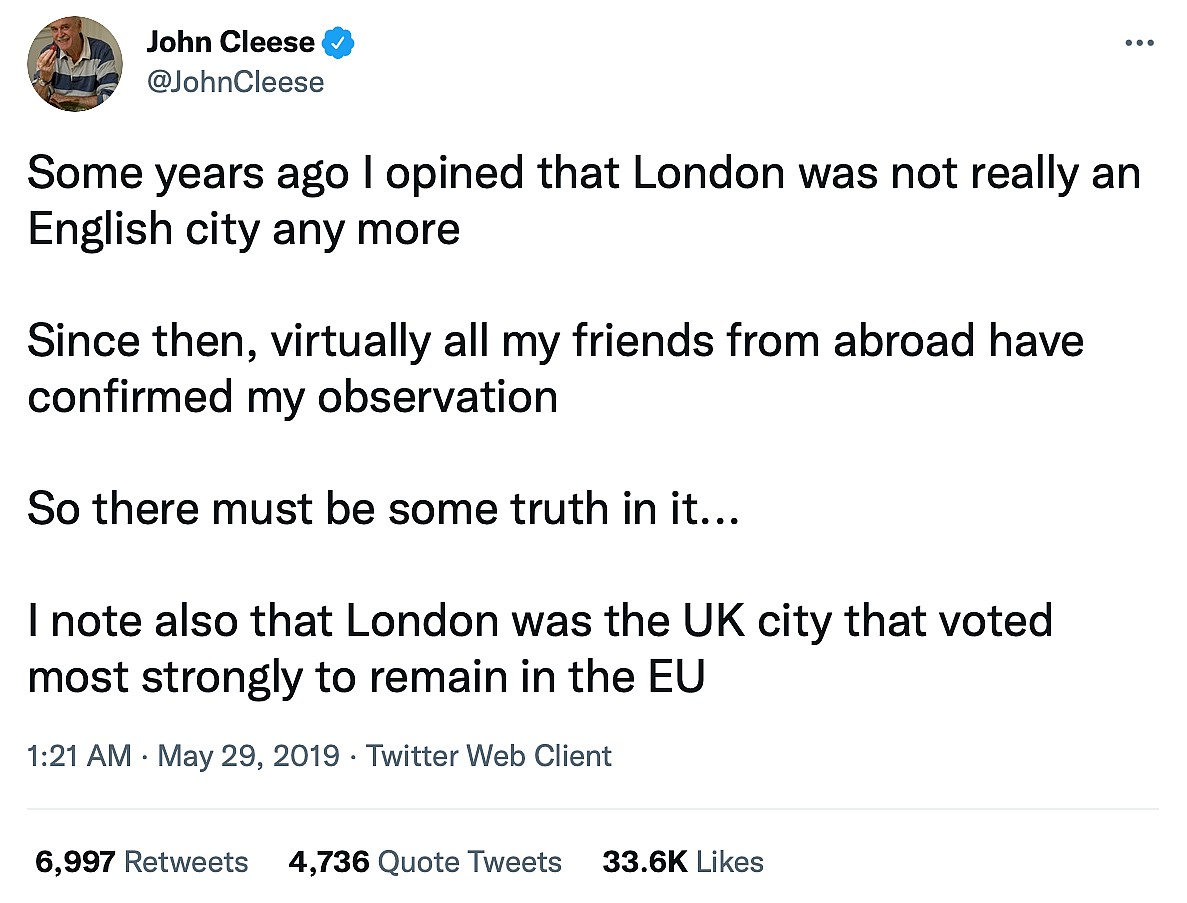Click the "most strongly to remain" line

(366, 677)
